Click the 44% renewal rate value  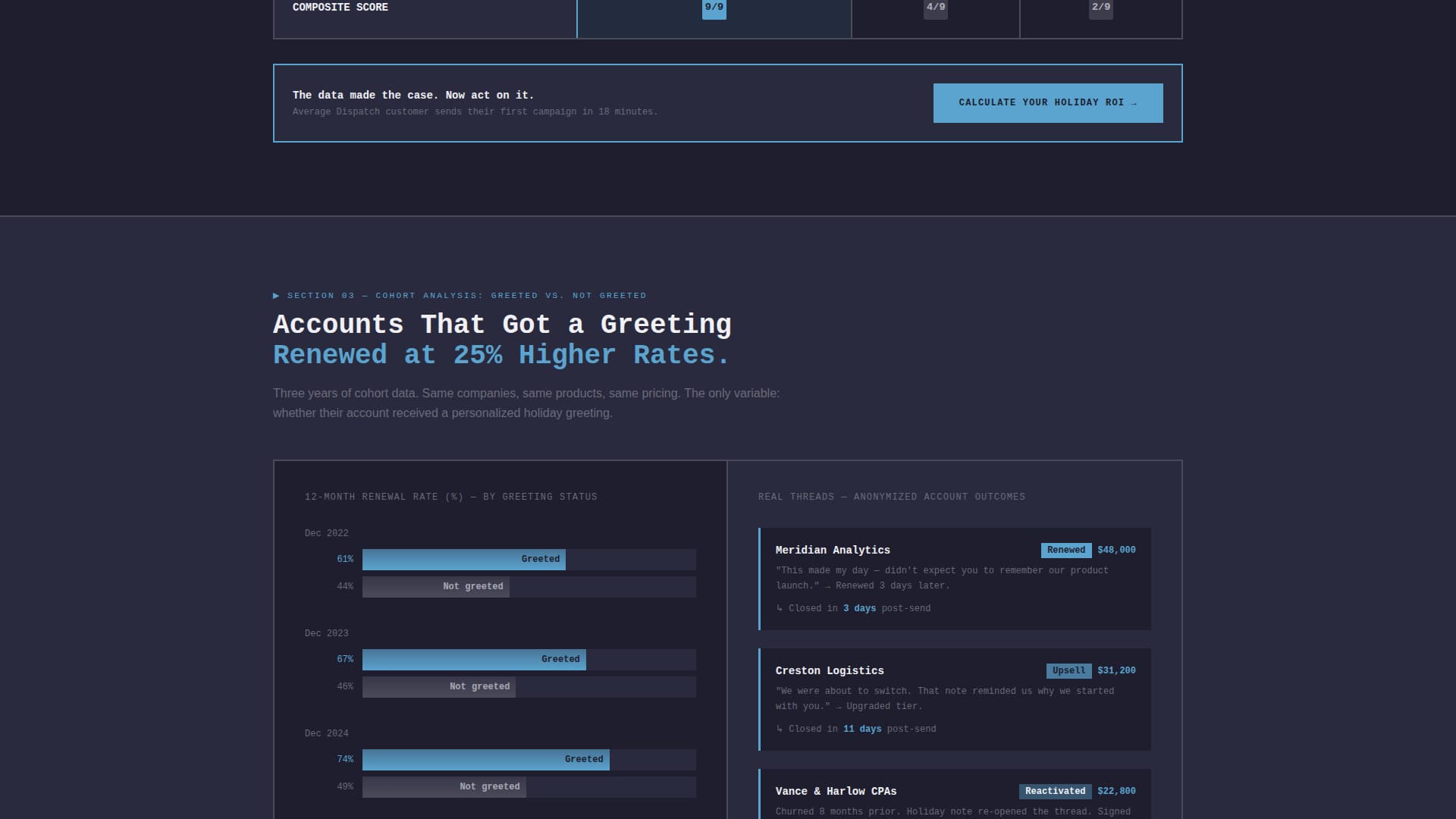(345, 587)
